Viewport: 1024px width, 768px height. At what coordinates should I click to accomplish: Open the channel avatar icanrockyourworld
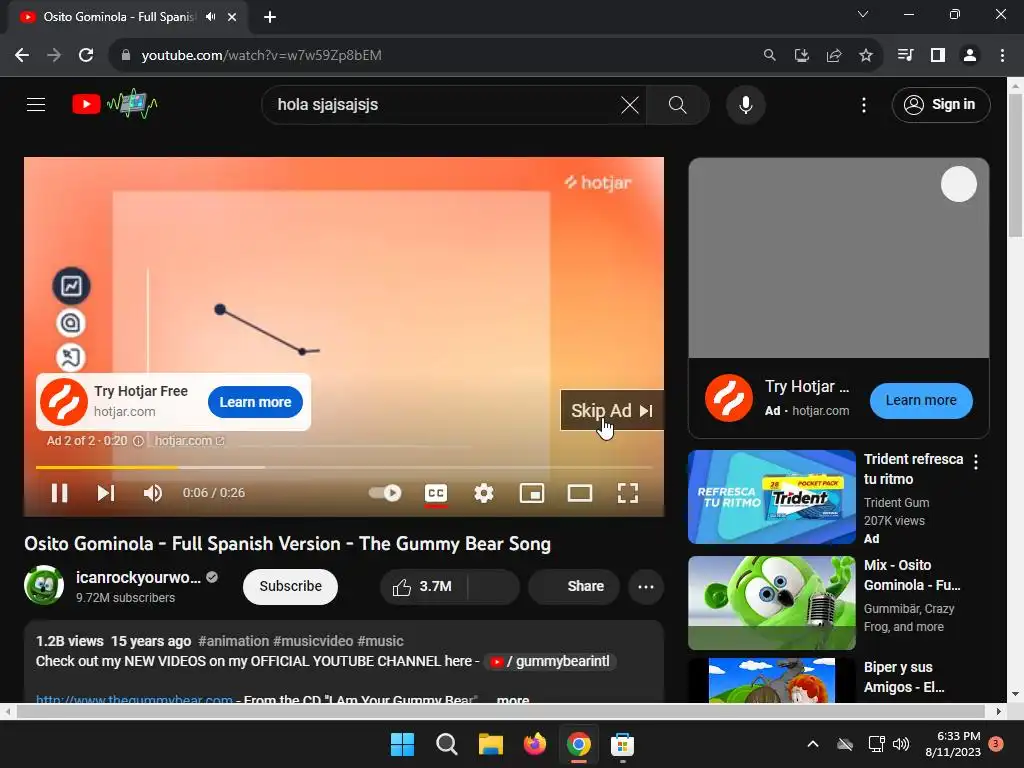click(44, 585)
